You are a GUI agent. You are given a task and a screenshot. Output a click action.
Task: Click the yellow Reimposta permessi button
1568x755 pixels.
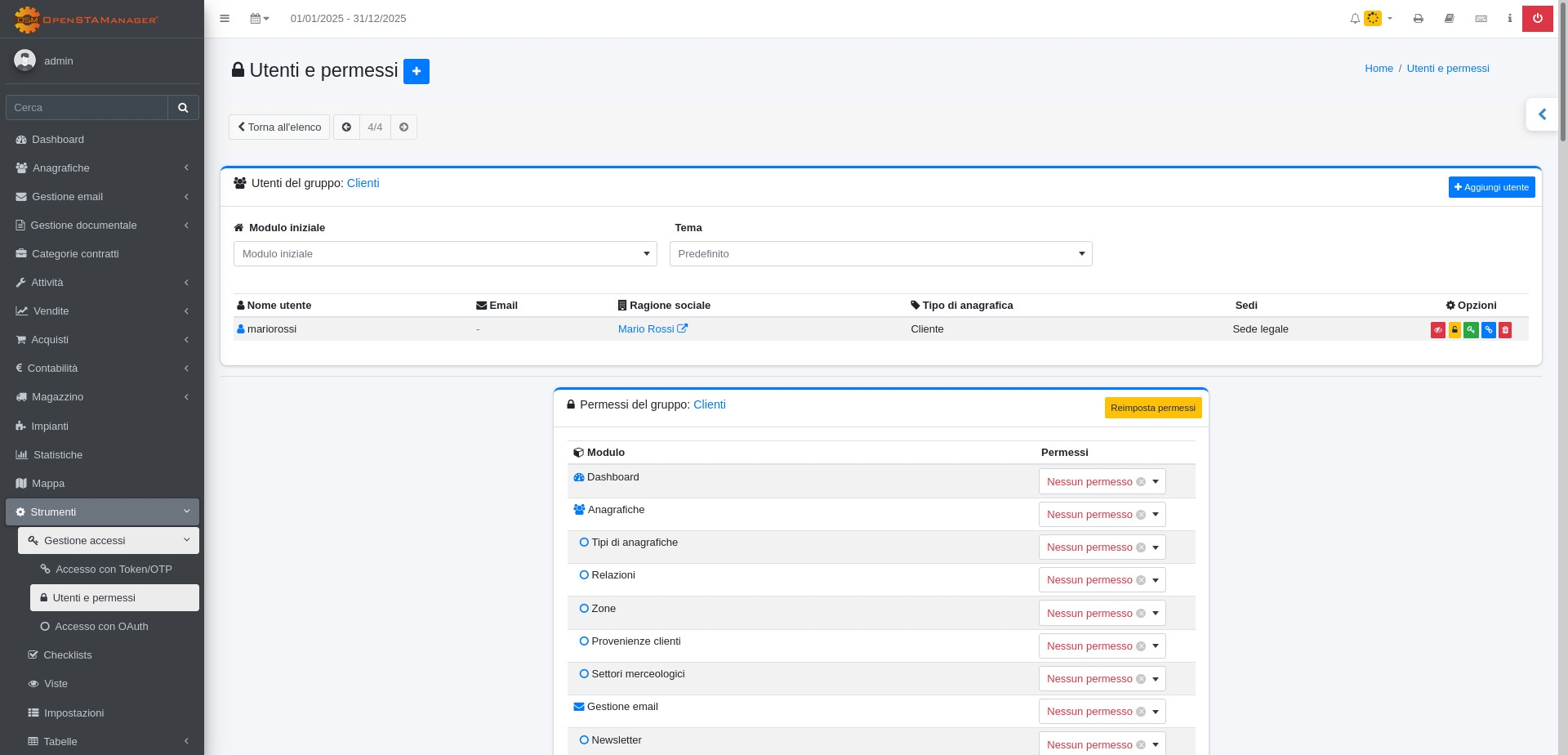(1152, 408)
